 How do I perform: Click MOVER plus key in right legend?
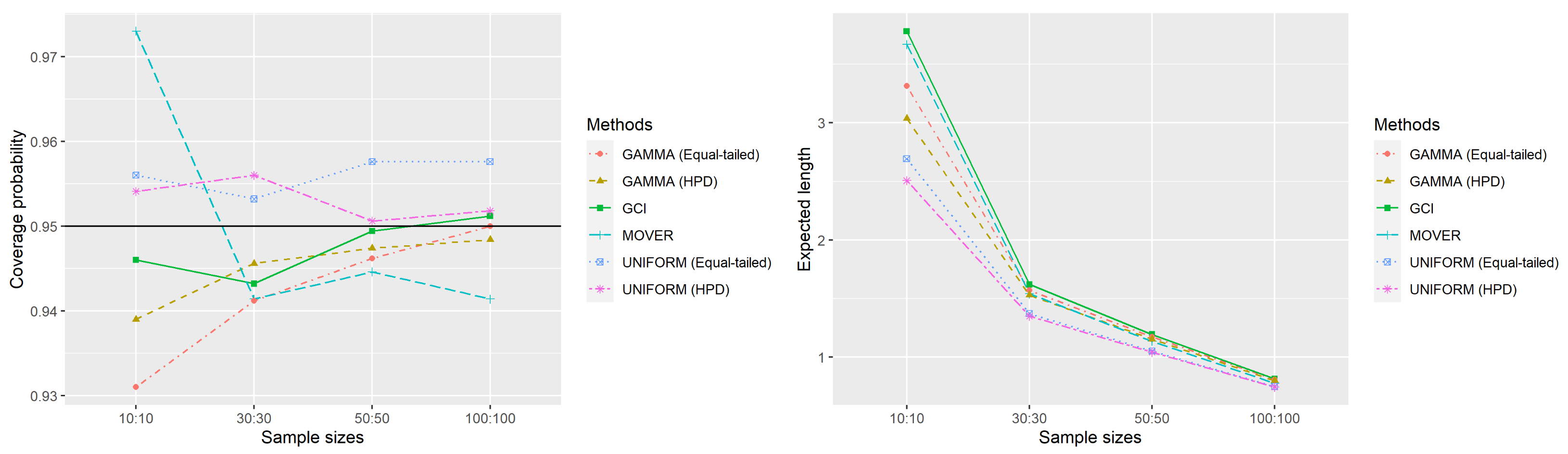pyautogui.click(x=1387, y=236)
